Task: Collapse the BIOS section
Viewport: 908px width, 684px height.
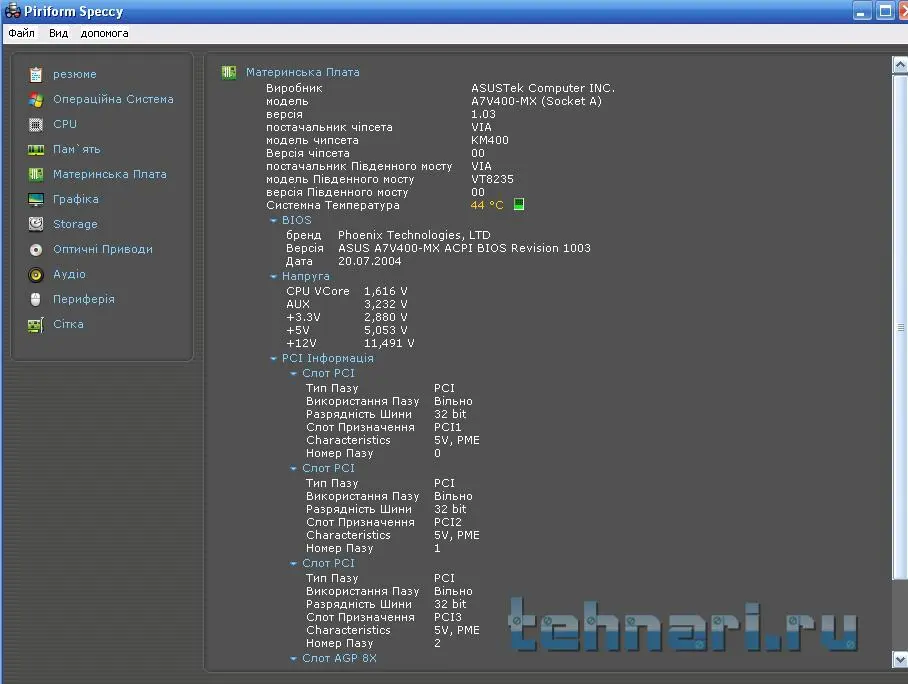Action: 274,221
